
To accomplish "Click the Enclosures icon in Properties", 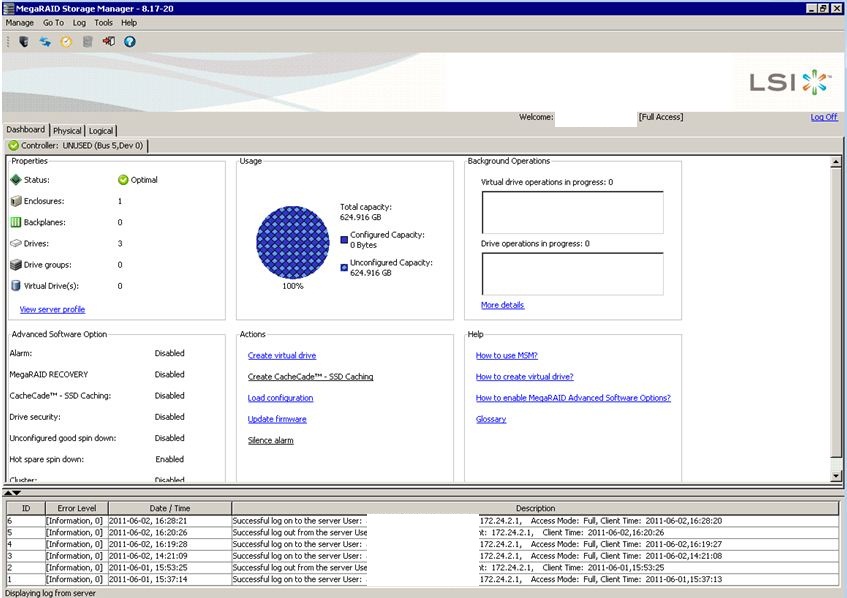I will [x=16, y=201].
